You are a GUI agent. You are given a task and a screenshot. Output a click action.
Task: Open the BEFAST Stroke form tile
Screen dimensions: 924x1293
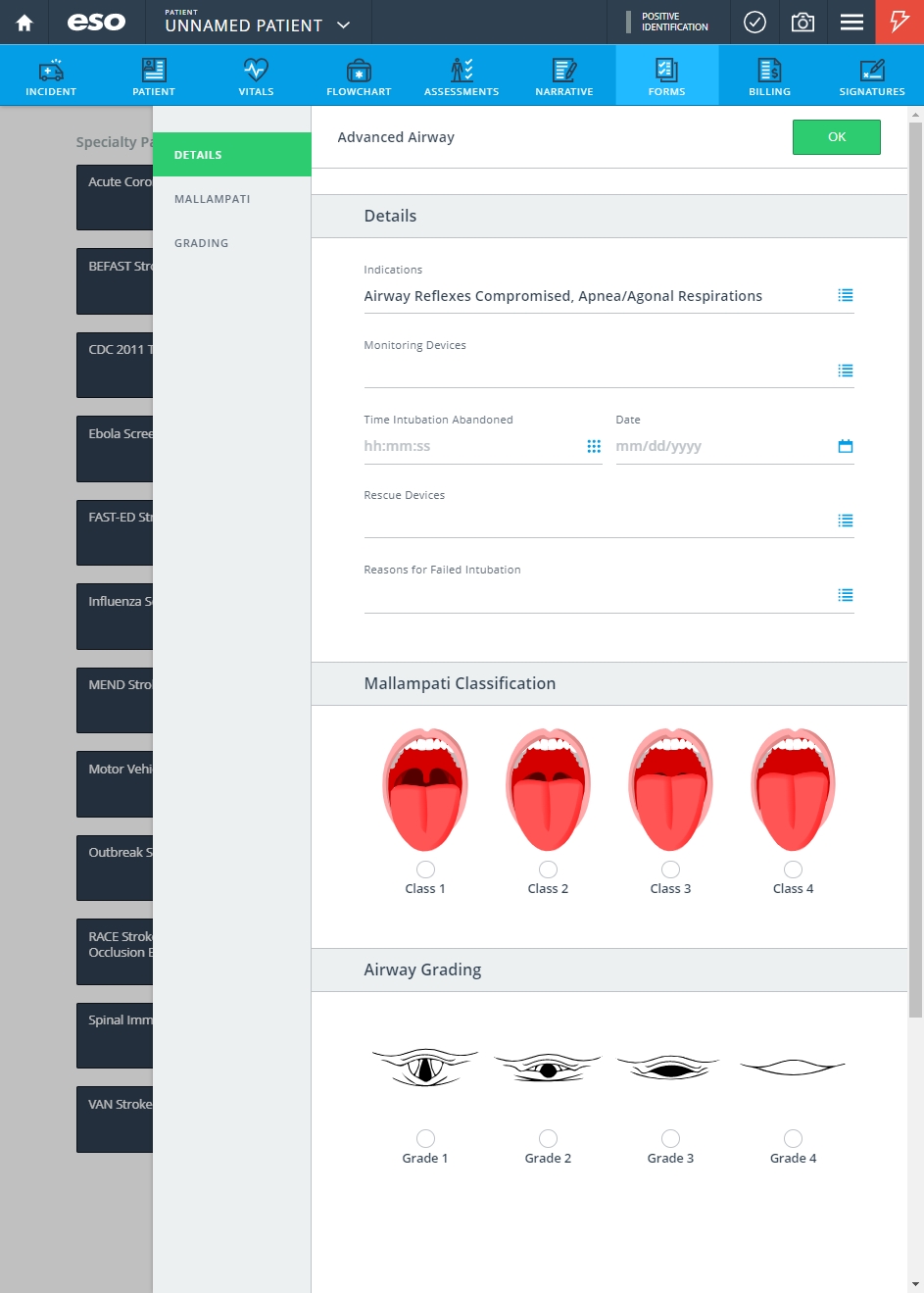115,281
